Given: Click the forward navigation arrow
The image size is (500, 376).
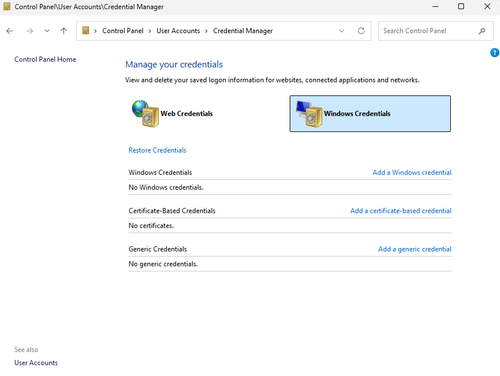Looking at the screenshot, I should tap(30, 31).
